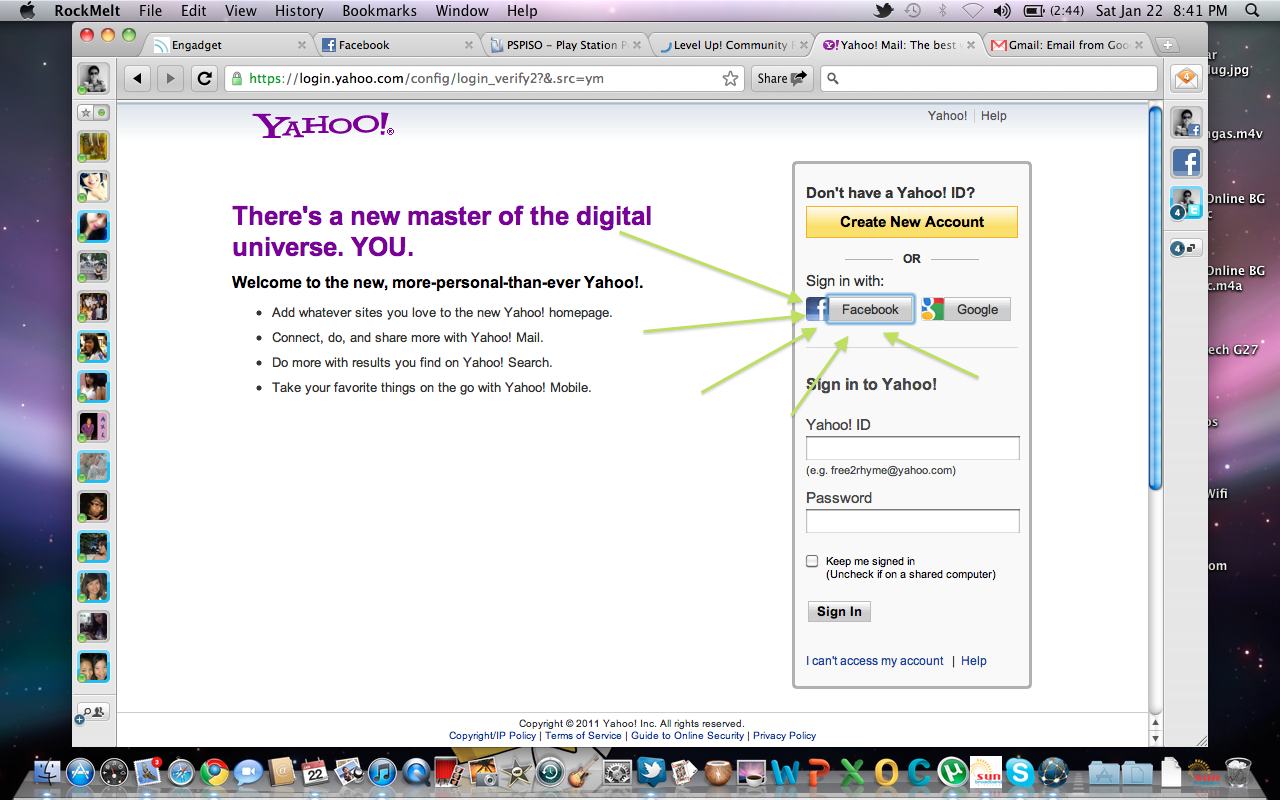Open the Apple menu
1280x800 pixels.
coord(27,11)
